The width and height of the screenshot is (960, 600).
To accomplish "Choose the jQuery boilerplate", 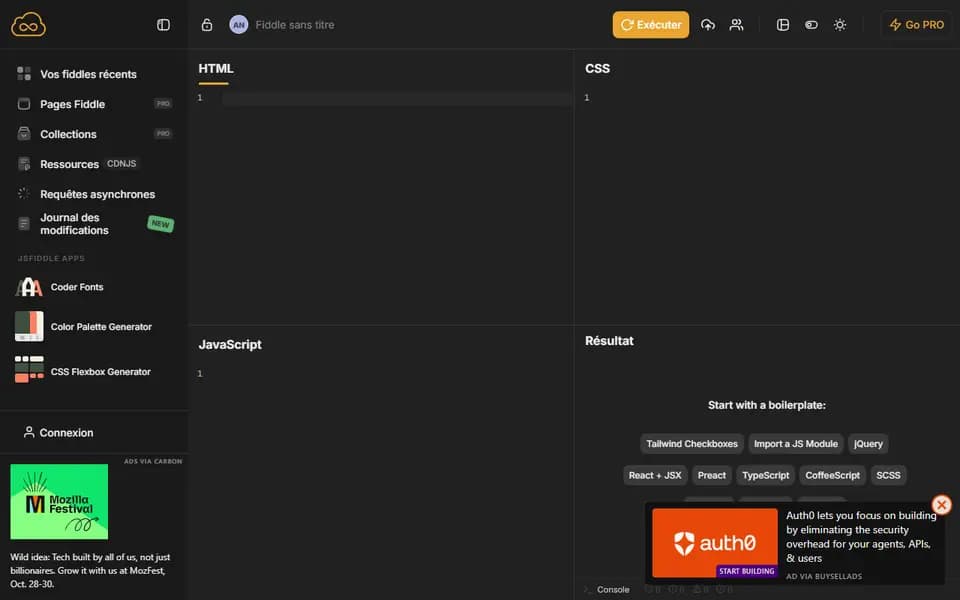I will point(868,444).
